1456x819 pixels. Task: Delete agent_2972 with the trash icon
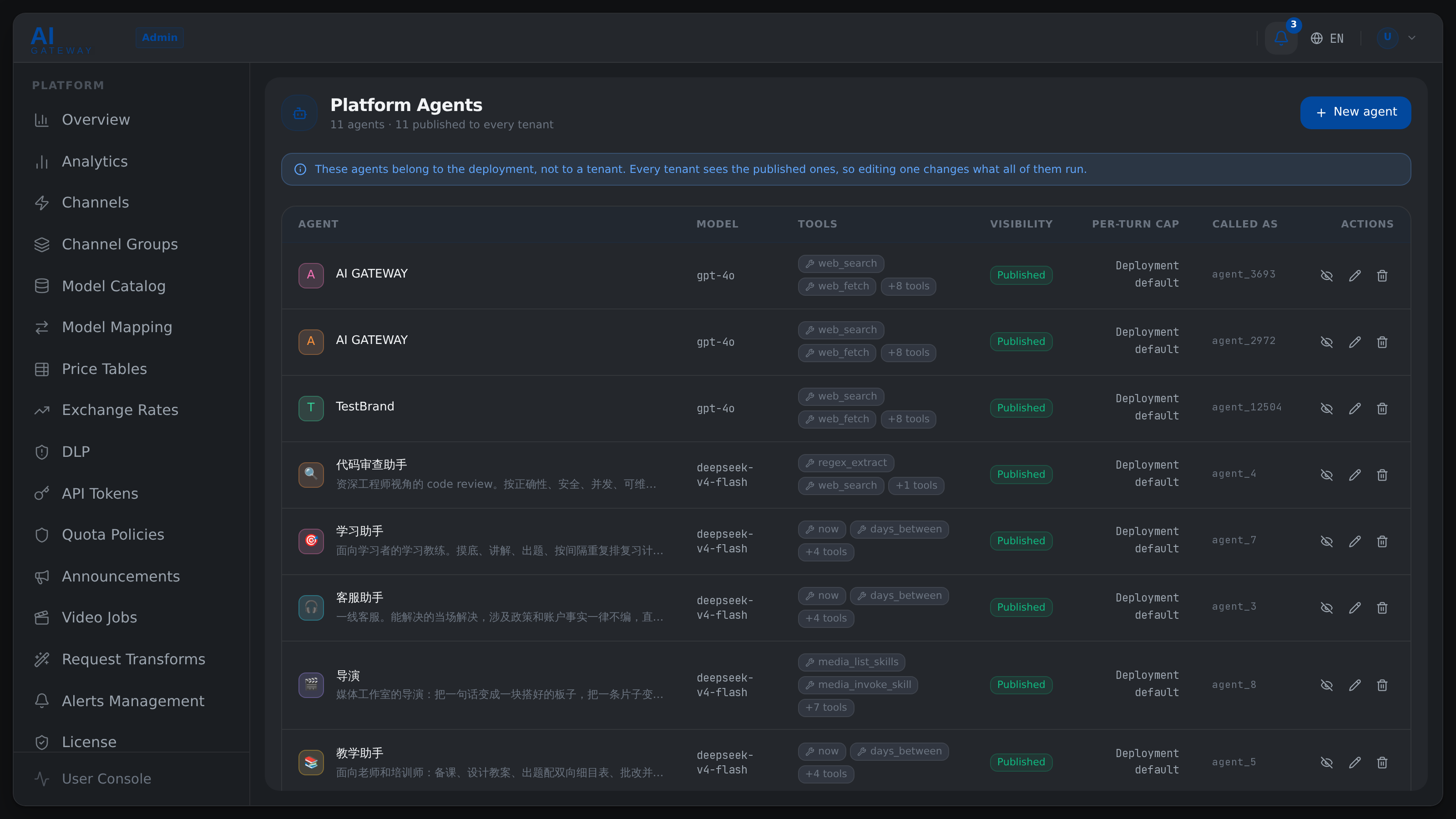tap(1382, 343)
